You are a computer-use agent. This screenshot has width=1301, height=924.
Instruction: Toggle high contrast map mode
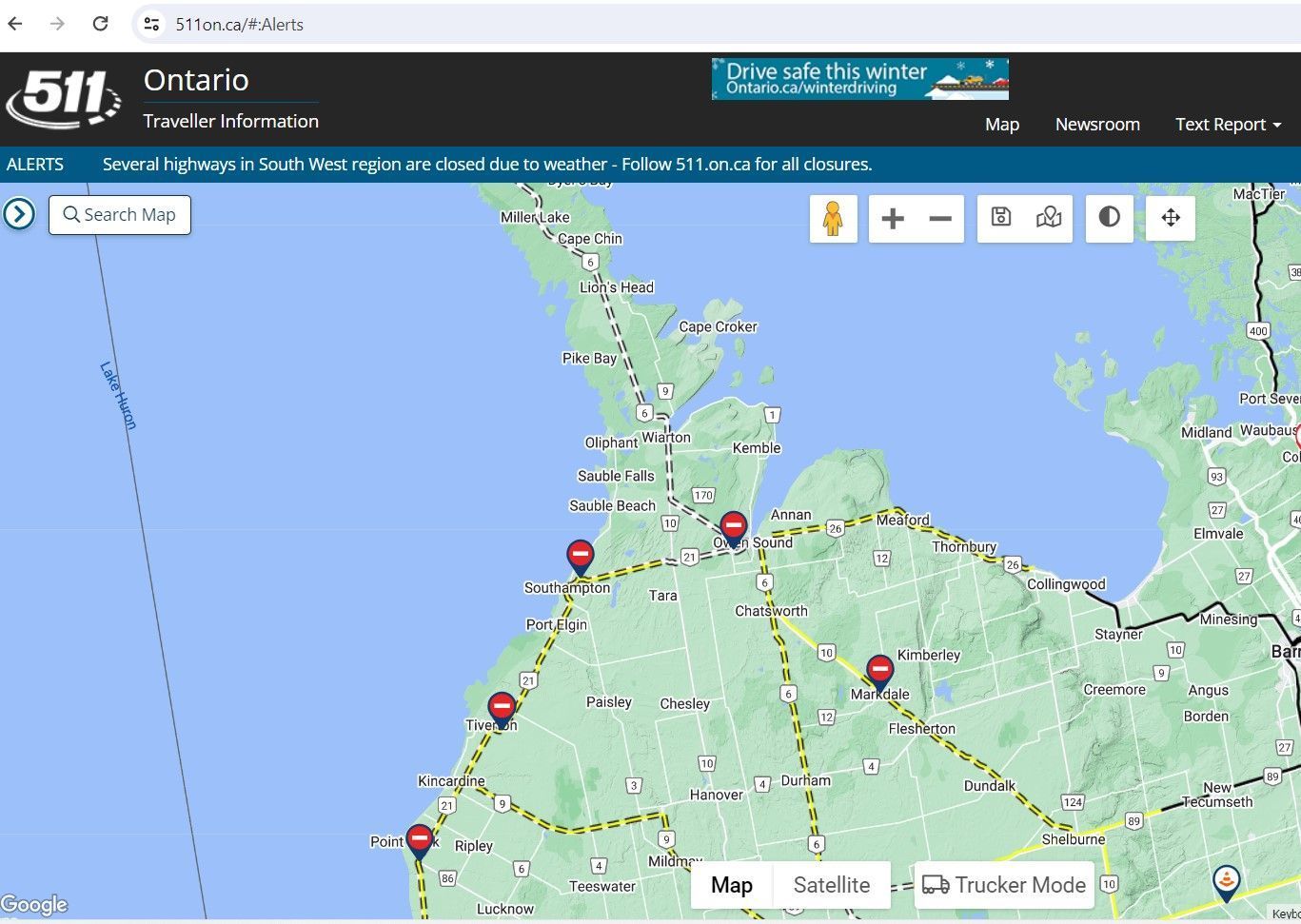(1109, 217)
